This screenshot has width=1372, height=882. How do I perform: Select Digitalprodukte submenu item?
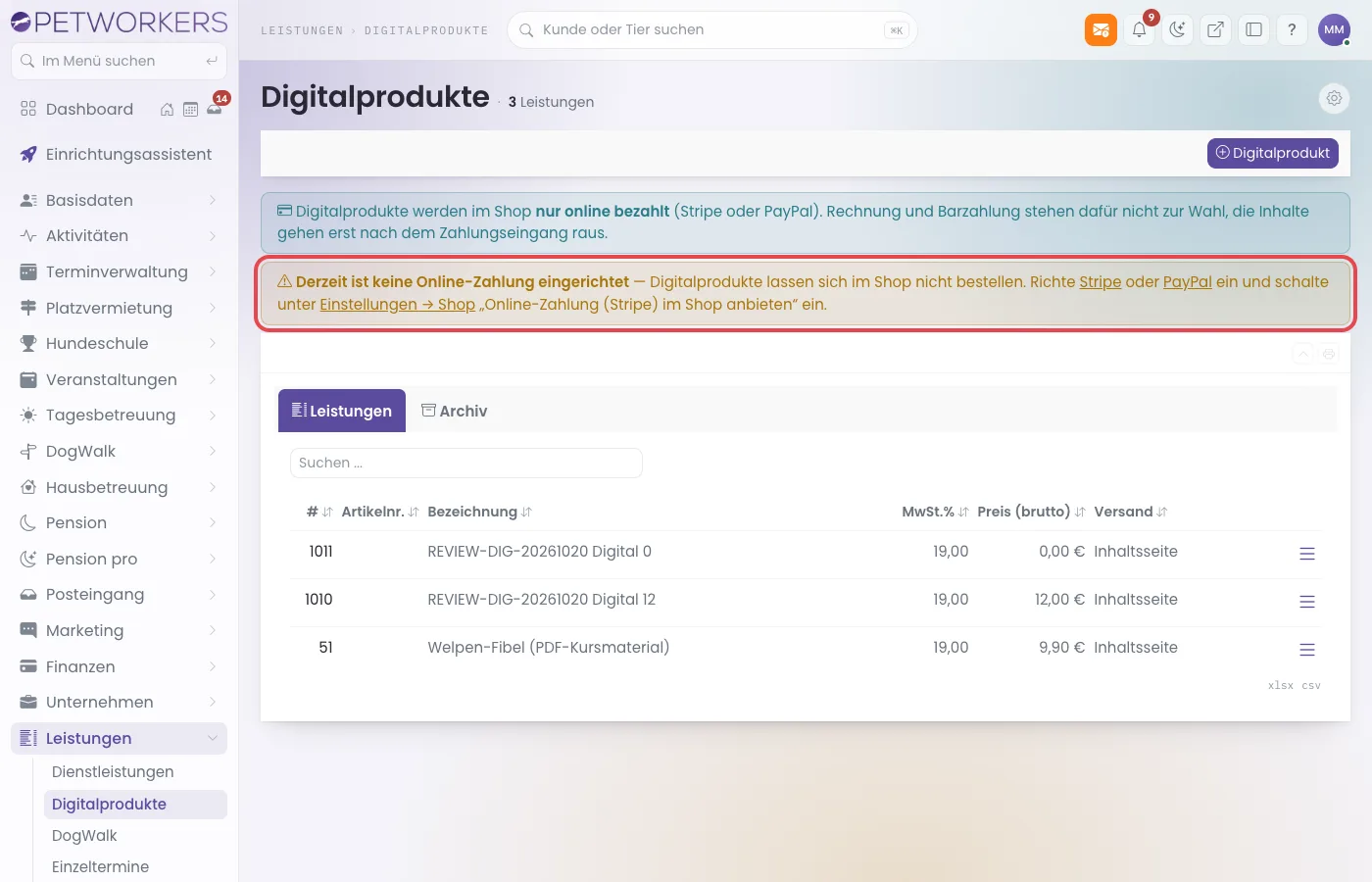135,804
